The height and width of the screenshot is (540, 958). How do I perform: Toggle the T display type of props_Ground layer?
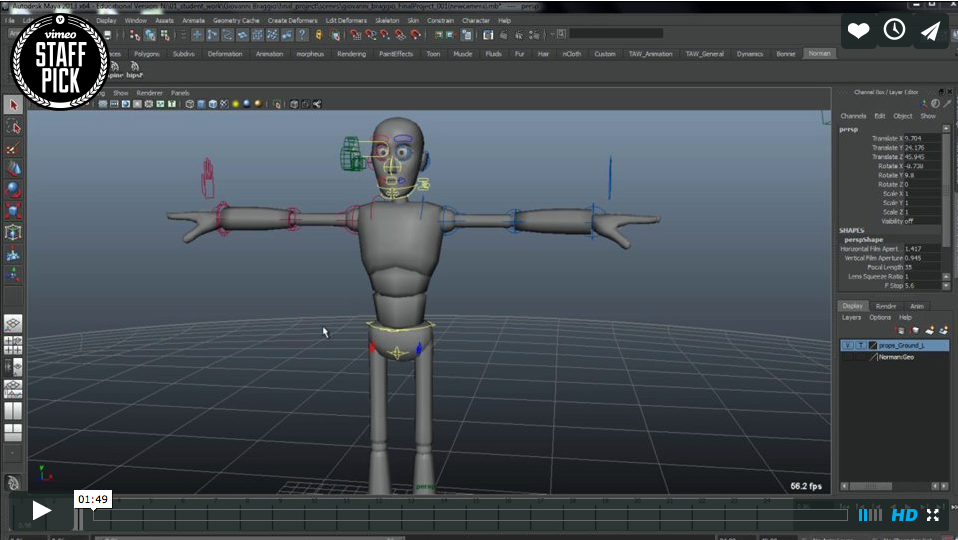tap(859, 345)
